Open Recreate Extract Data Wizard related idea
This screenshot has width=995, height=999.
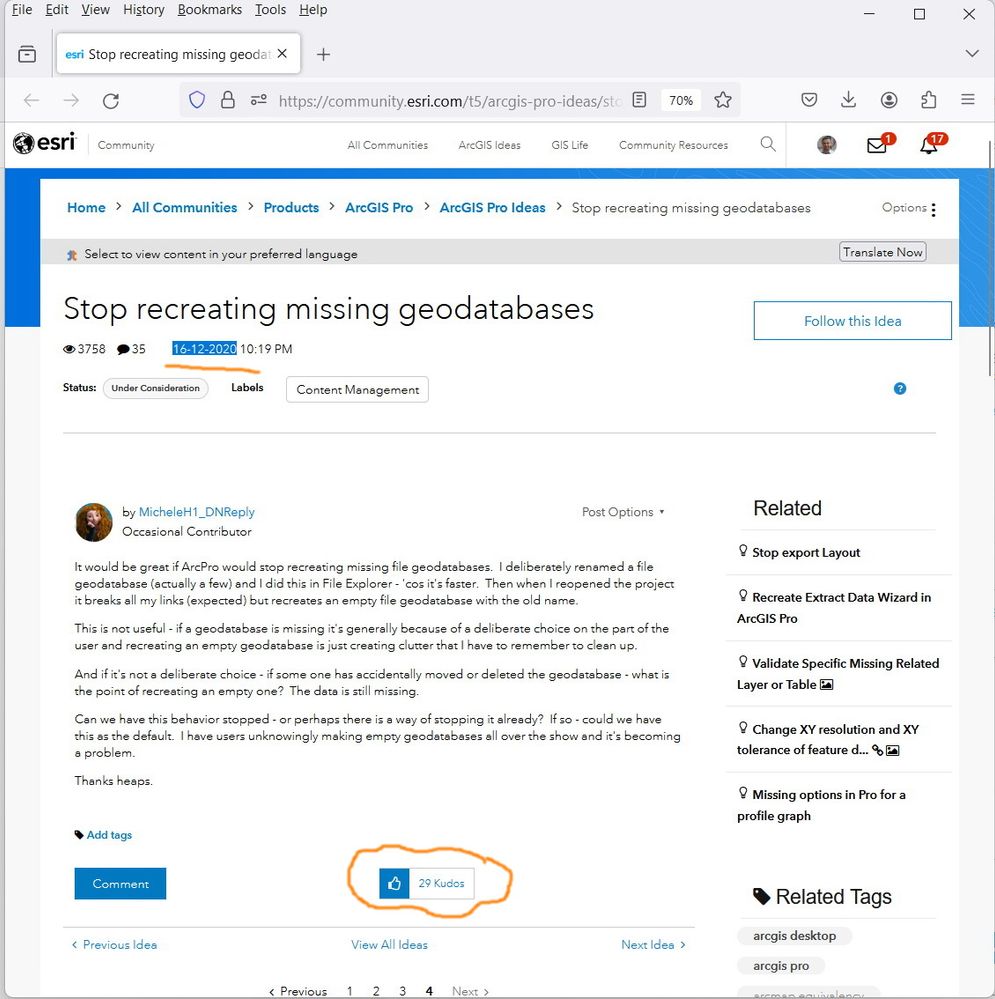point(834,607)
